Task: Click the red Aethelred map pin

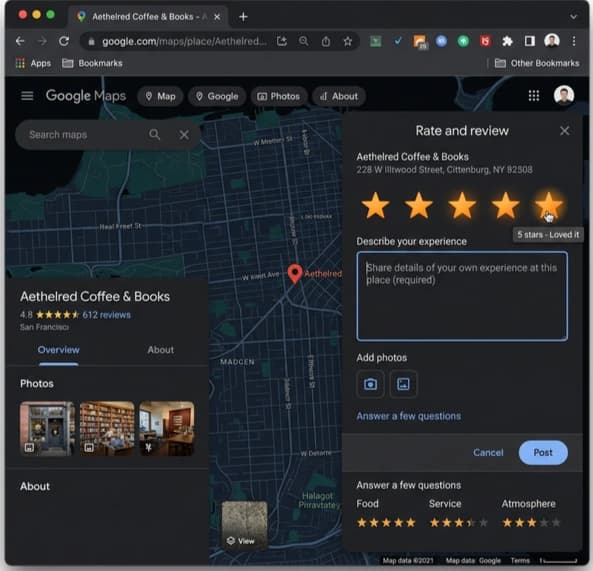Action: point(295,273)
